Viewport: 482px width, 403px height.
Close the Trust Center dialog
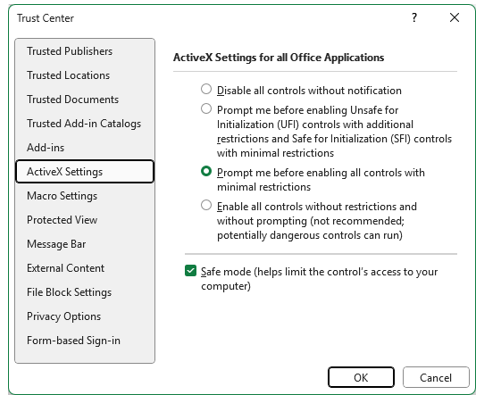coord(454,18)
